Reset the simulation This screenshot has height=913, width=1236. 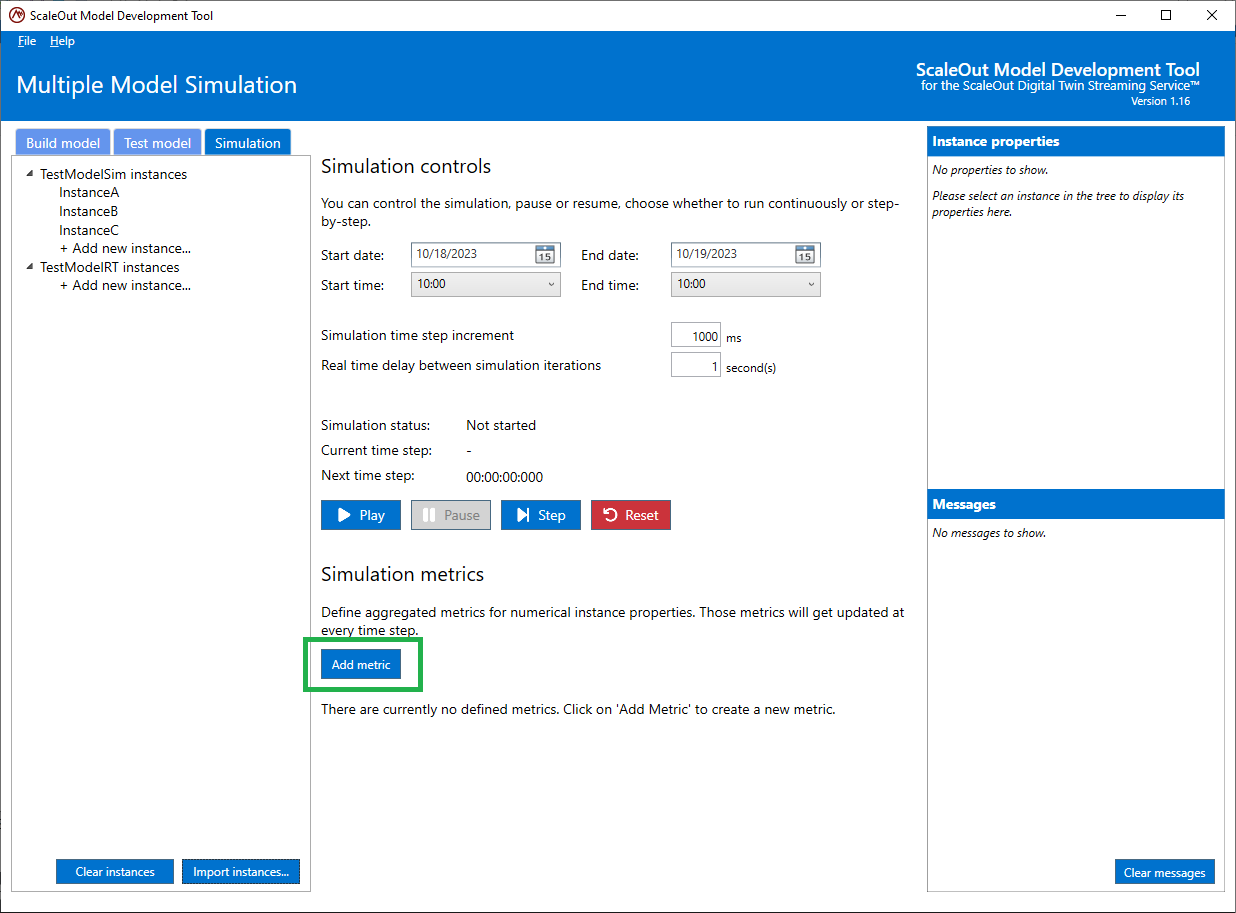coord(631,515)
